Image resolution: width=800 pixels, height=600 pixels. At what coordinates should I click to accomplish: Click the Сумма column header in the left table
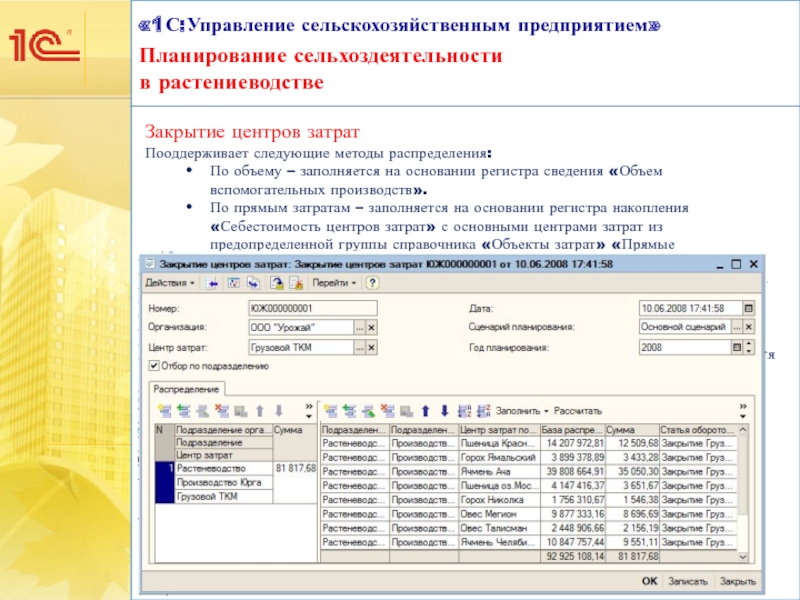click(295, 430)
